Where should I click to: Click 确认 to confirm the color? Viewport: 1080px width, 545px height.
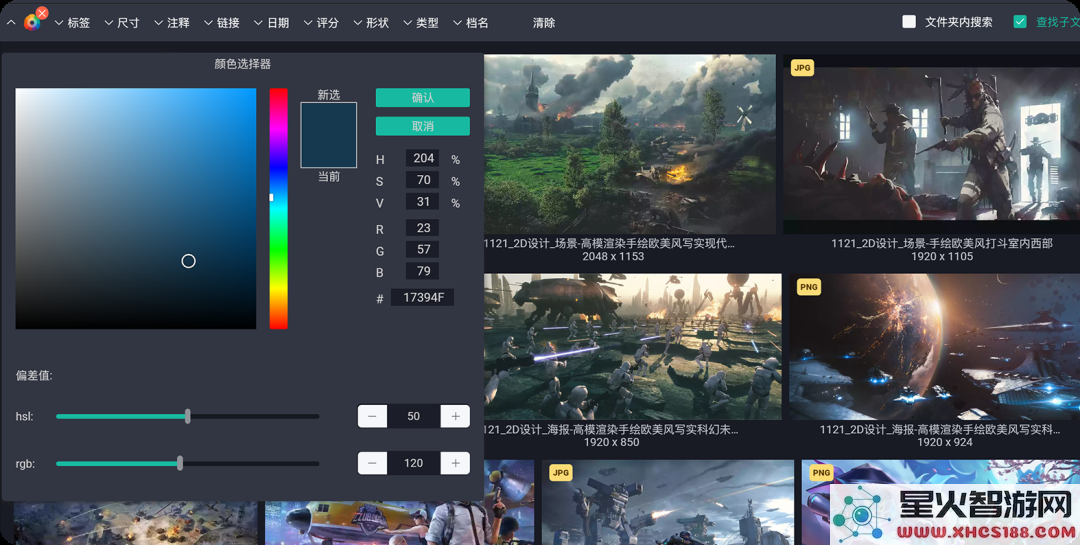[423, 98]
